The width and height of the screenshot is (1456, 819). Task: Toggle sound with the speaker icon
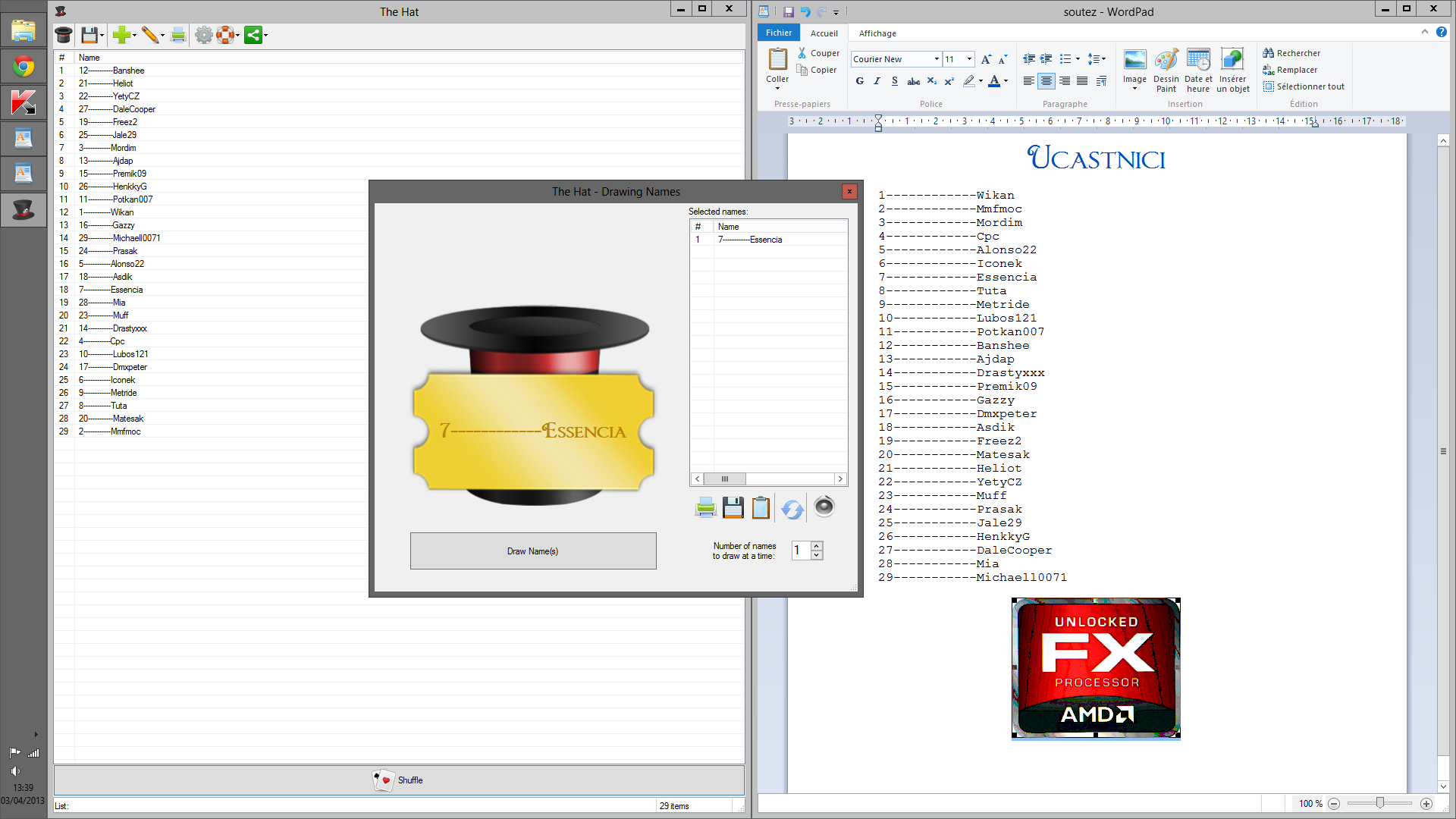tap(824, 507)
